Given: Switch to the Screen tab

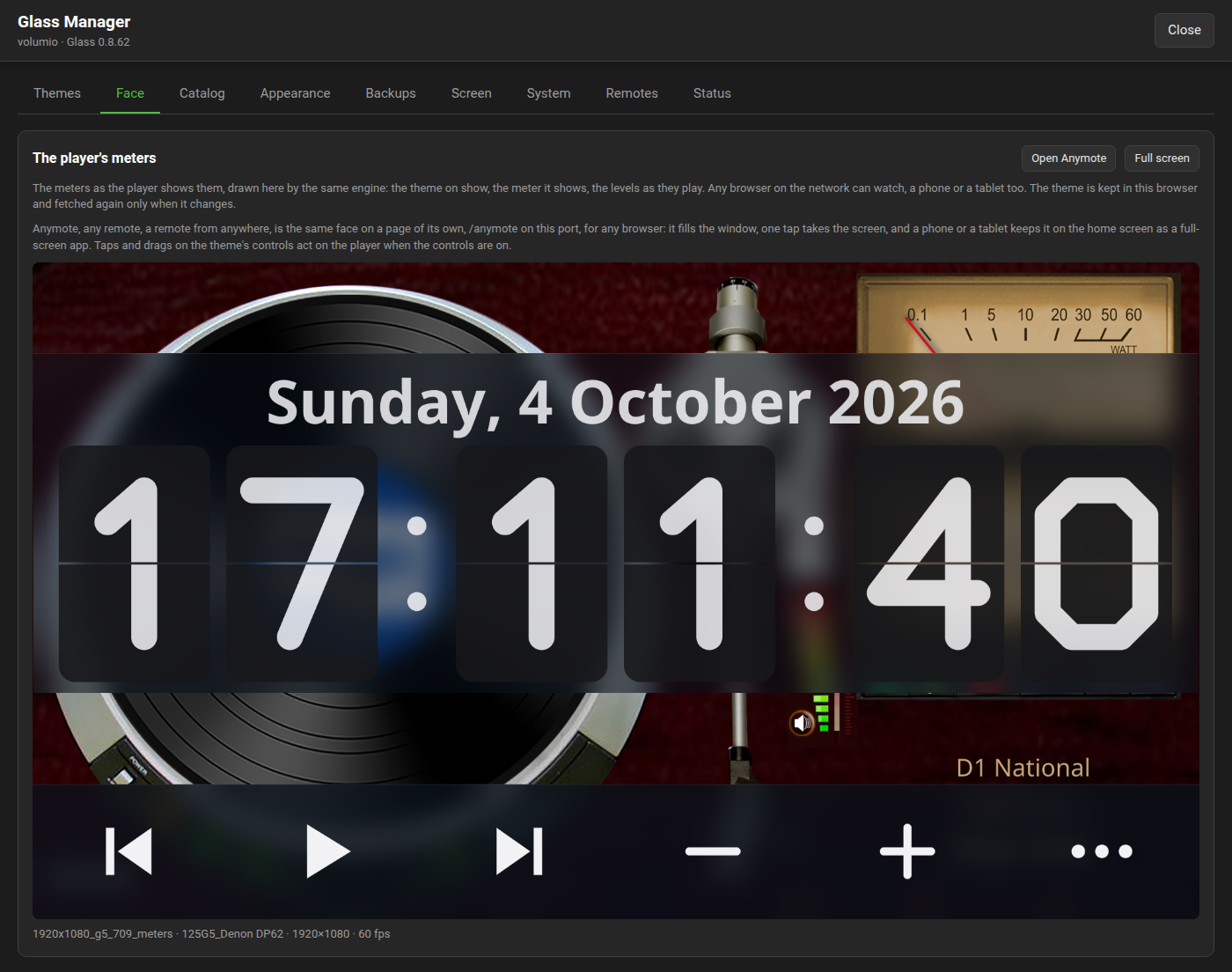Looking at the screenshot, I should point(472,93).
